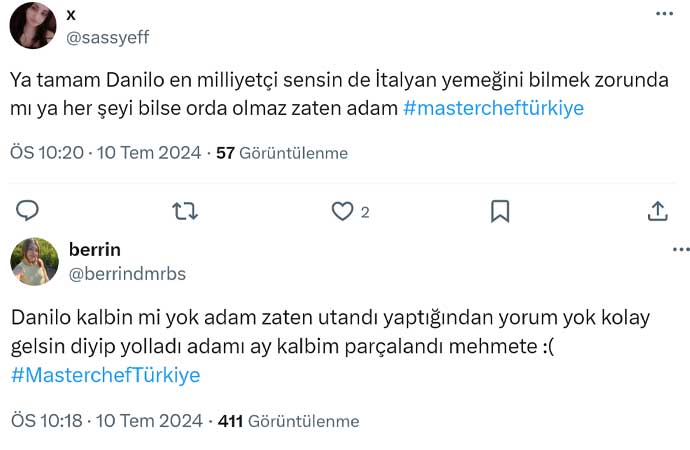Click the reply speech bubble icon
690x450 pixels.
28,210
